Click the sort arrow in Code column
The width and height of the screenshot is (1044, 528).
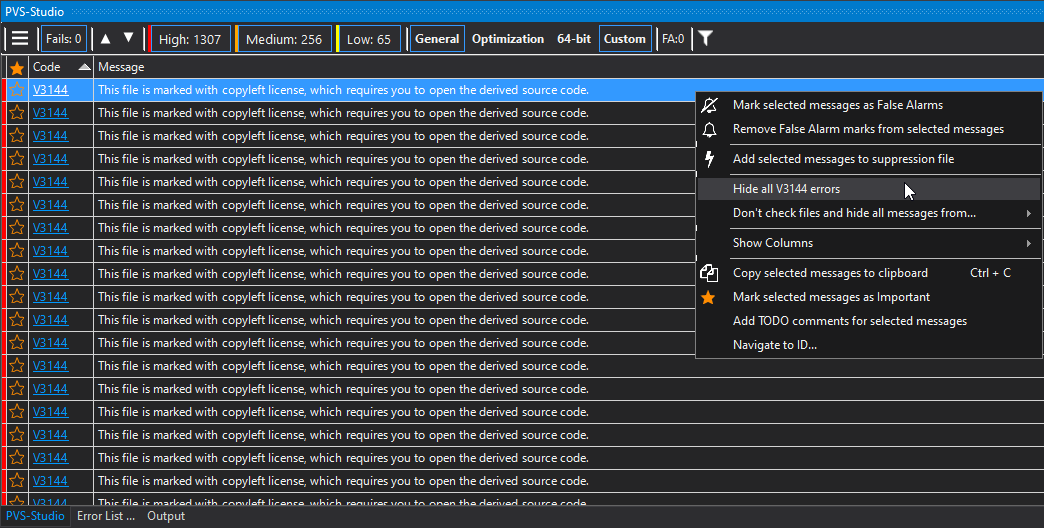tap(84, 67)
